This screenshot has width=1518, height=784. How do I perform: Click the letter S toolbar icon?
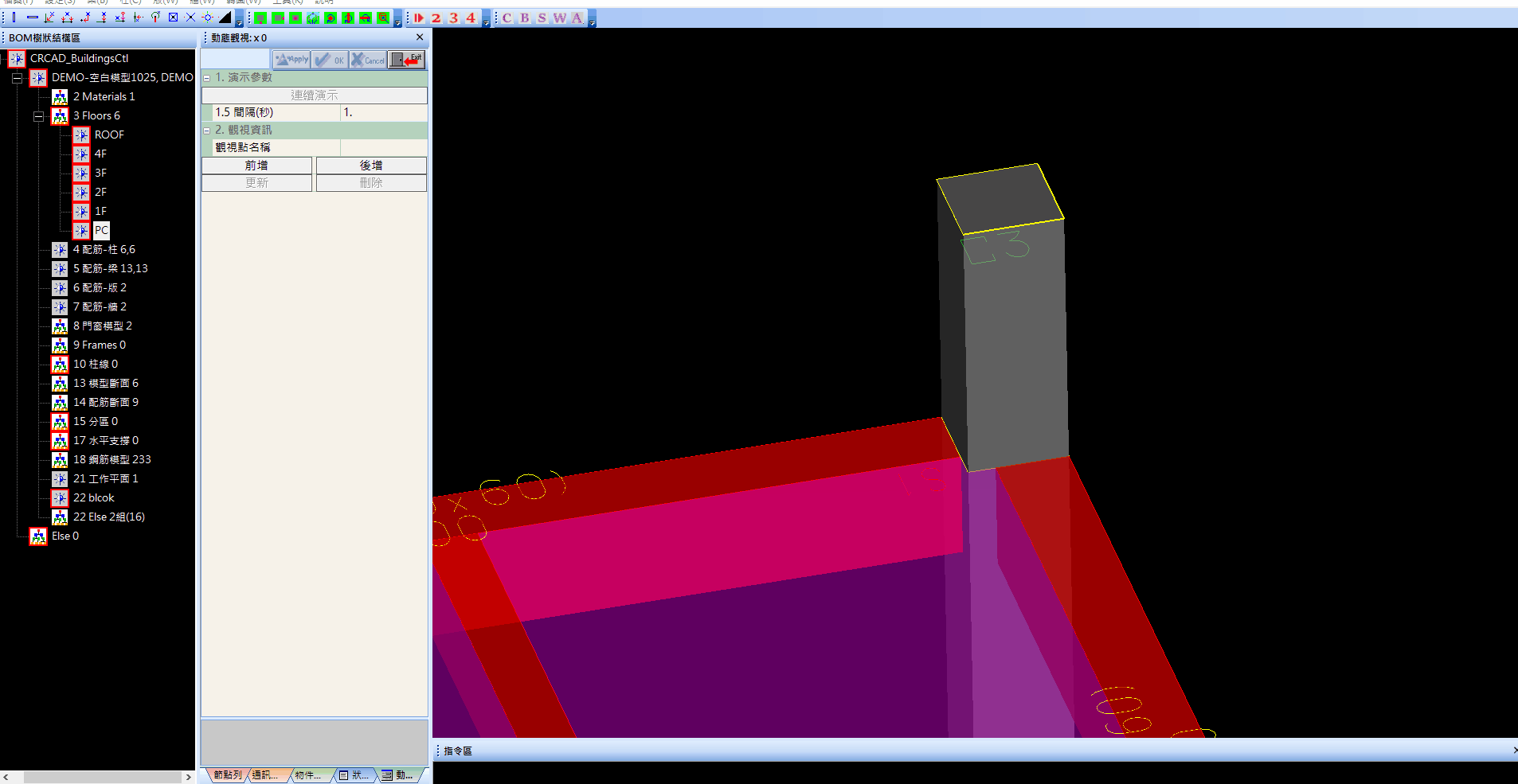tap(542, 18)
